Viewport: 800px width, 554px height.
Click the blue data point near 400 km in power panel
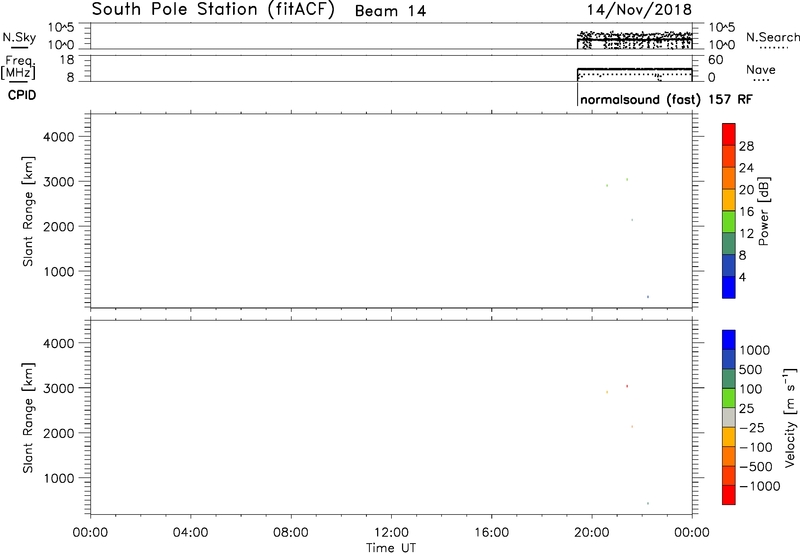(x=648, y=297)
